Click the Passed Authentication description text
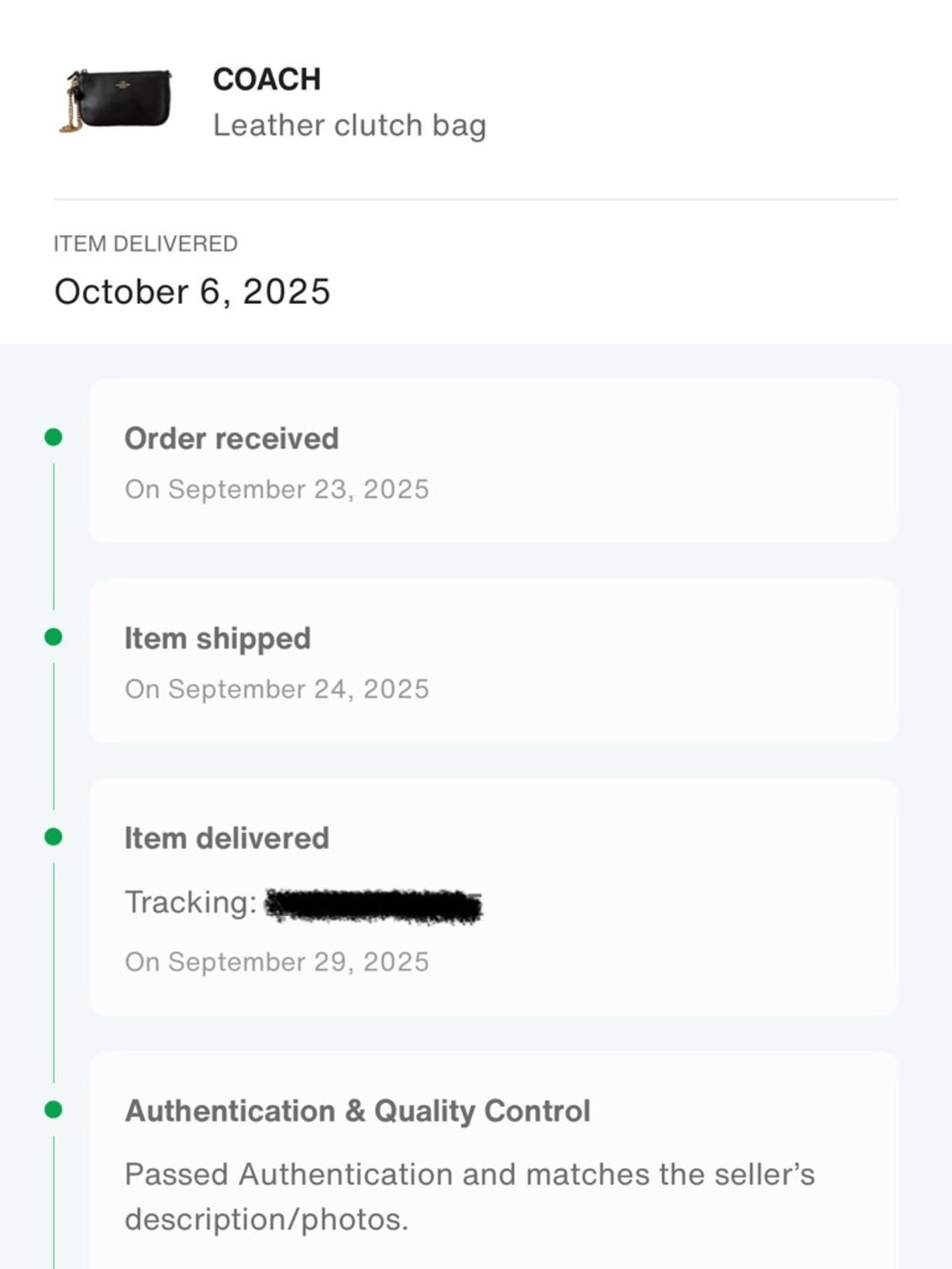 [469, 1197]
